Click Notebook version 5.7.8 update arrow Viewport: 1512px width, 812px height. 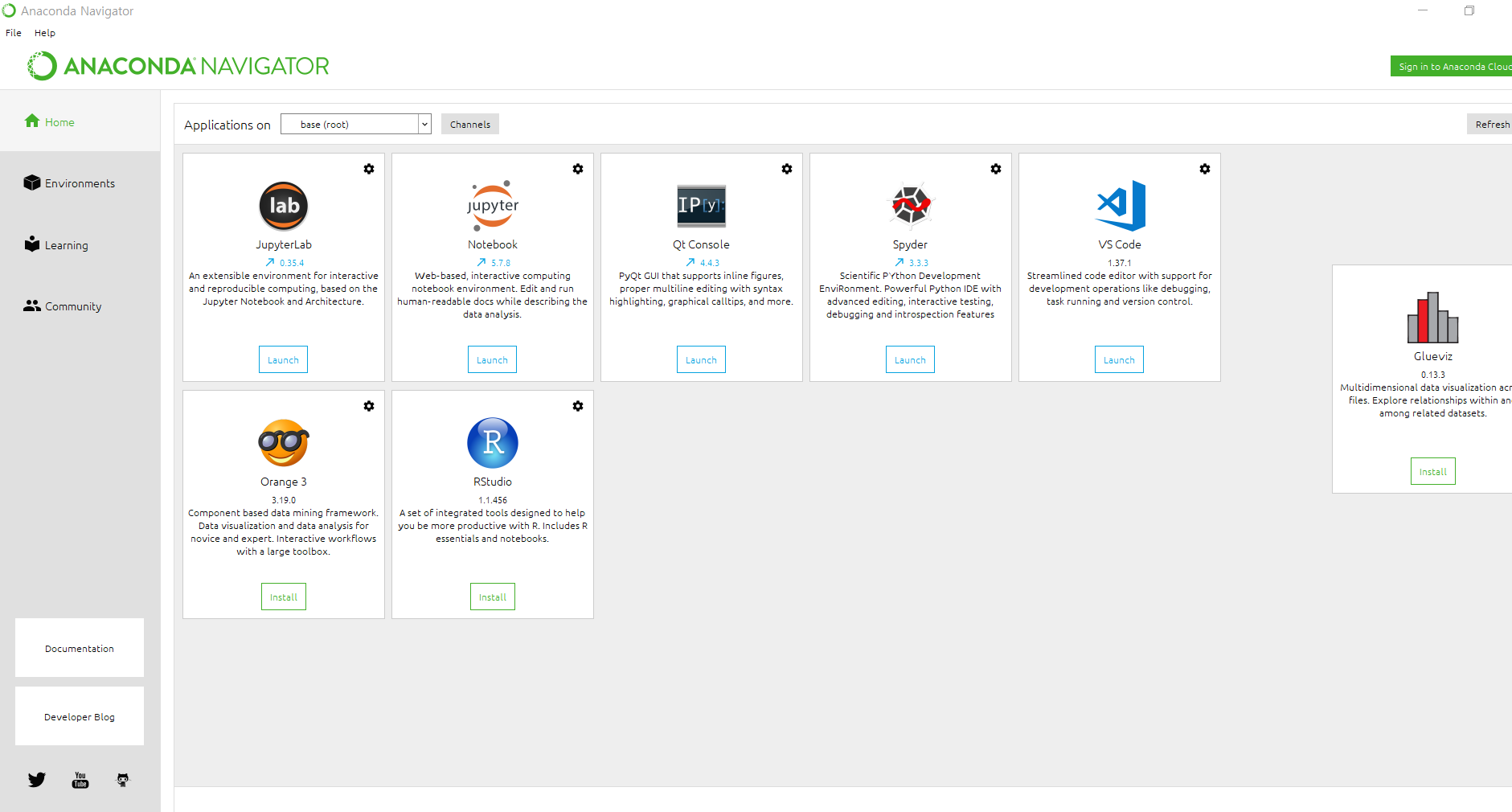481,263
